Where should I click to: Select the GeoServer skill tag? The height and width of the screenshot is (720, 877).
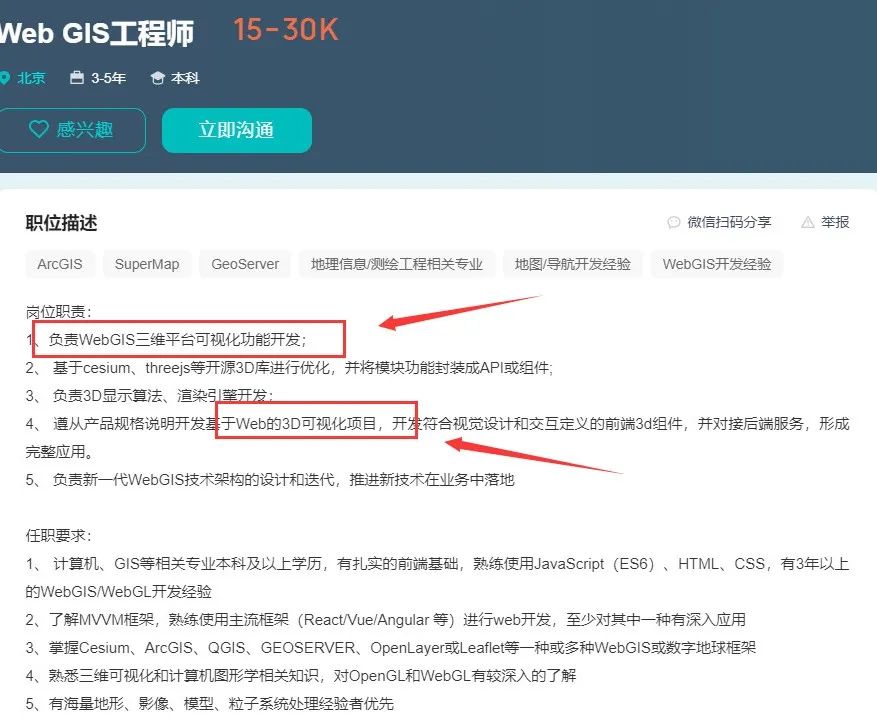coord(244,264)
